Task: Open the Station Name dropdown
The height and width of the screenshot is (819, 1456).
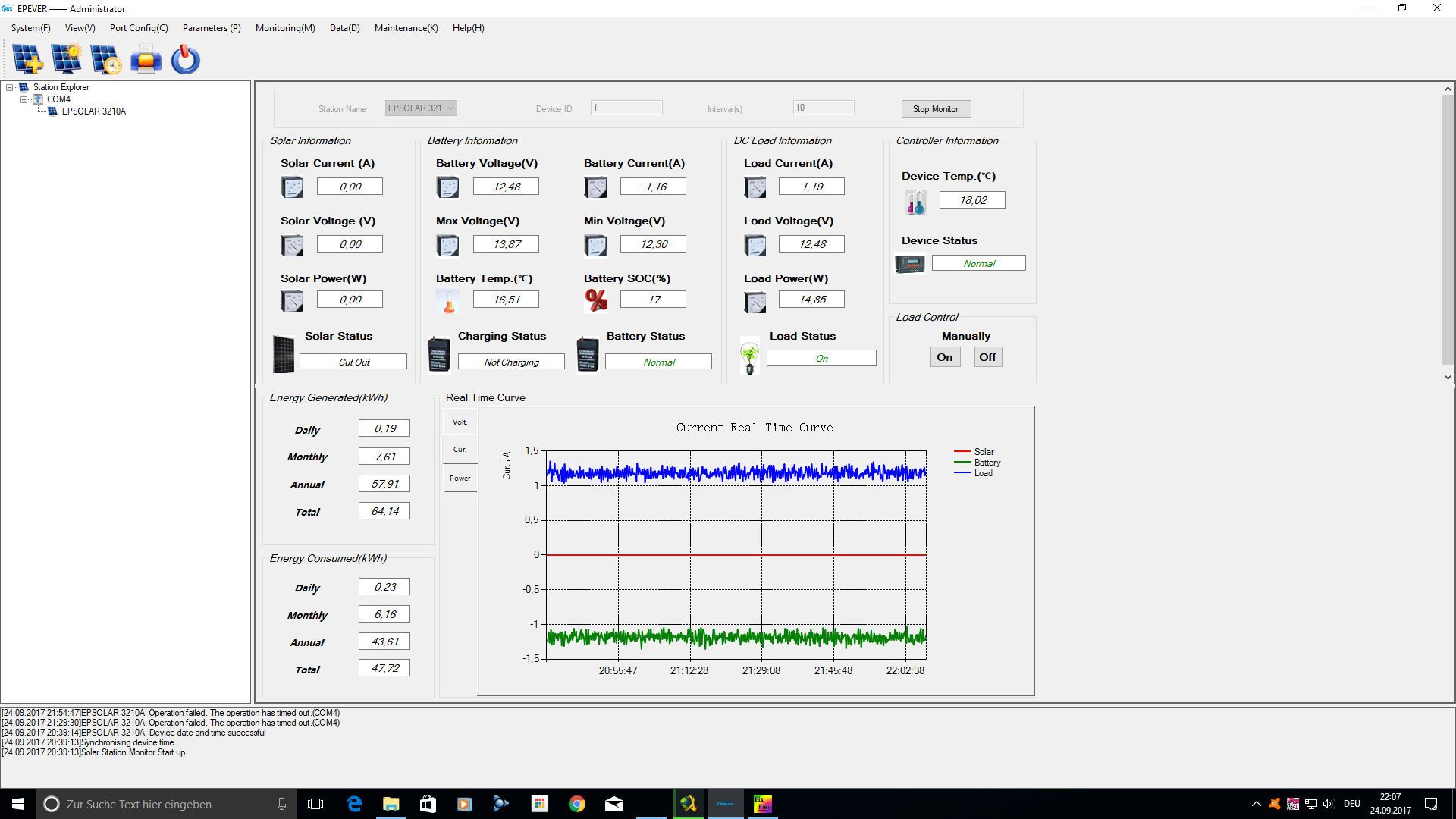Action: pos(450,108)
